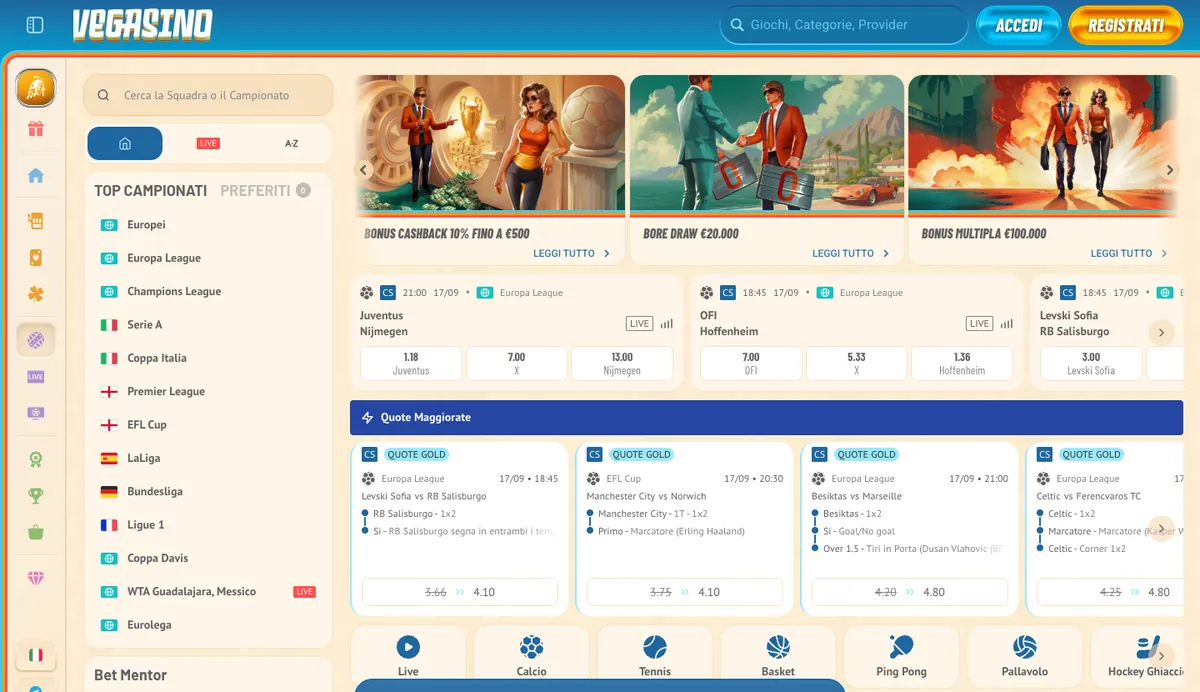Open the Europei championship row
The image size is (1200, 692).
point(208,225)
